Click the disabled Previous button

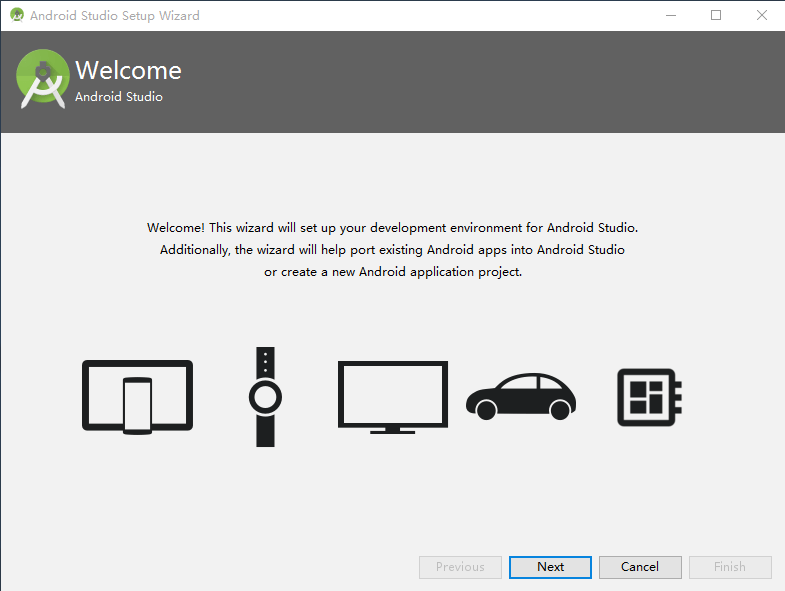(x=460, y=567)
